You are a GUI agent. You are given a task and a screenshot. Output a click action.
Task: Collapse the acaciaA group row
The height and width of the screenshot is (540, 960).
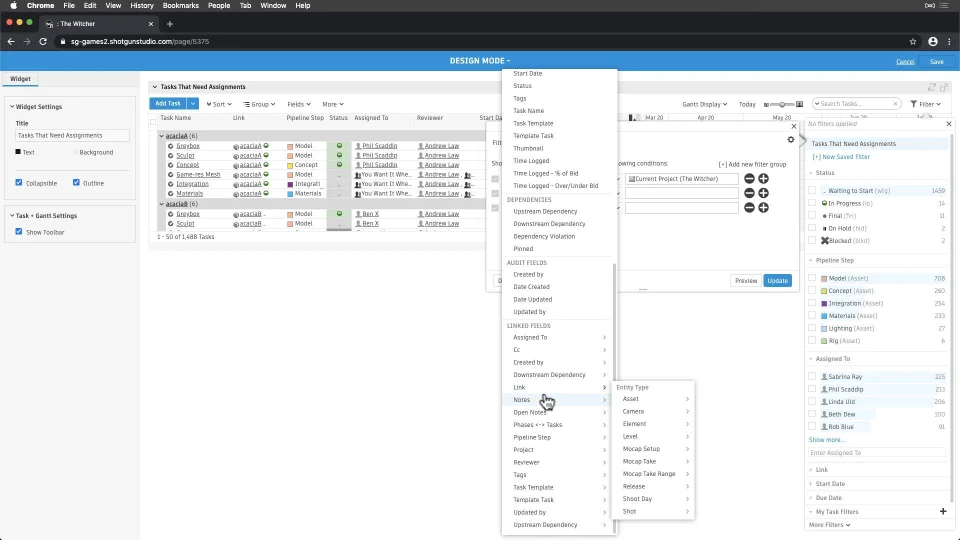(x=162, y=135)
